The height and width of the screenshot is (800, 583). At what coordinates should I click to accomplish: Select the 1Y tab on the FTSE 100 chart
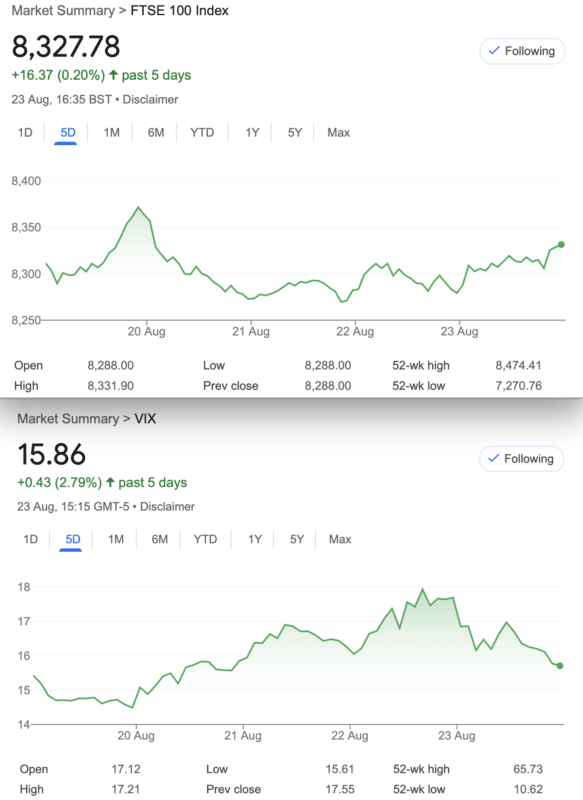coord(252,133)
